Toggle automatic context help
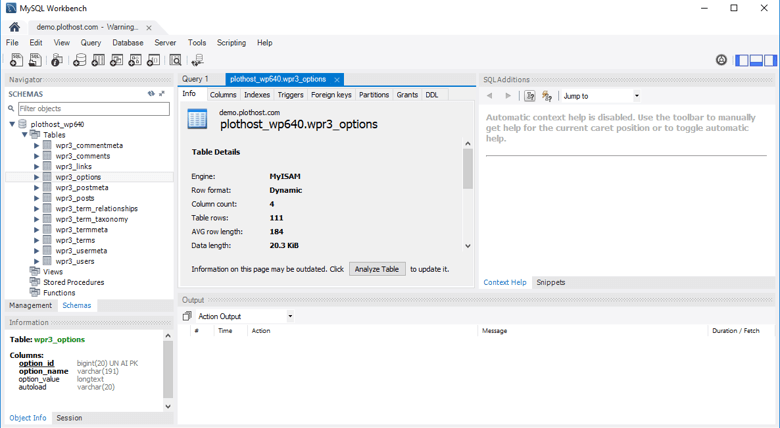The height and width of the screenshot is (428, 780). (x=547, y=96)
